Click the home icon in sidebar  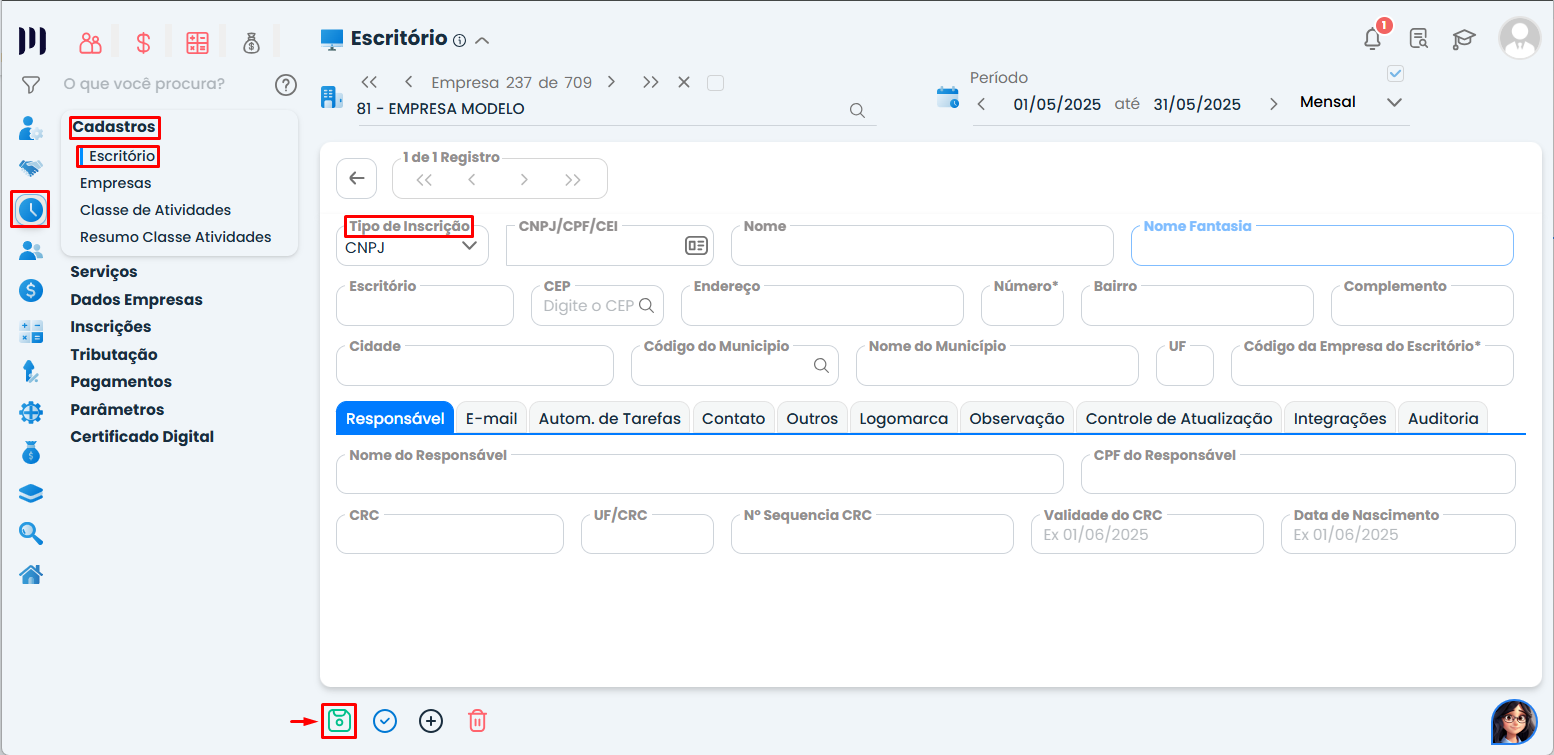click(x=31, y=575)
